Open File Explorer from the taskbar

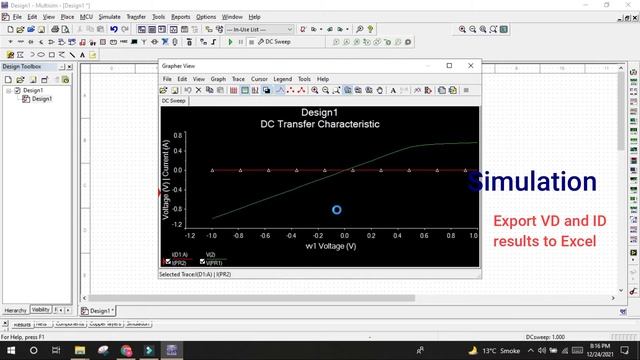click(x=80, y=350)
